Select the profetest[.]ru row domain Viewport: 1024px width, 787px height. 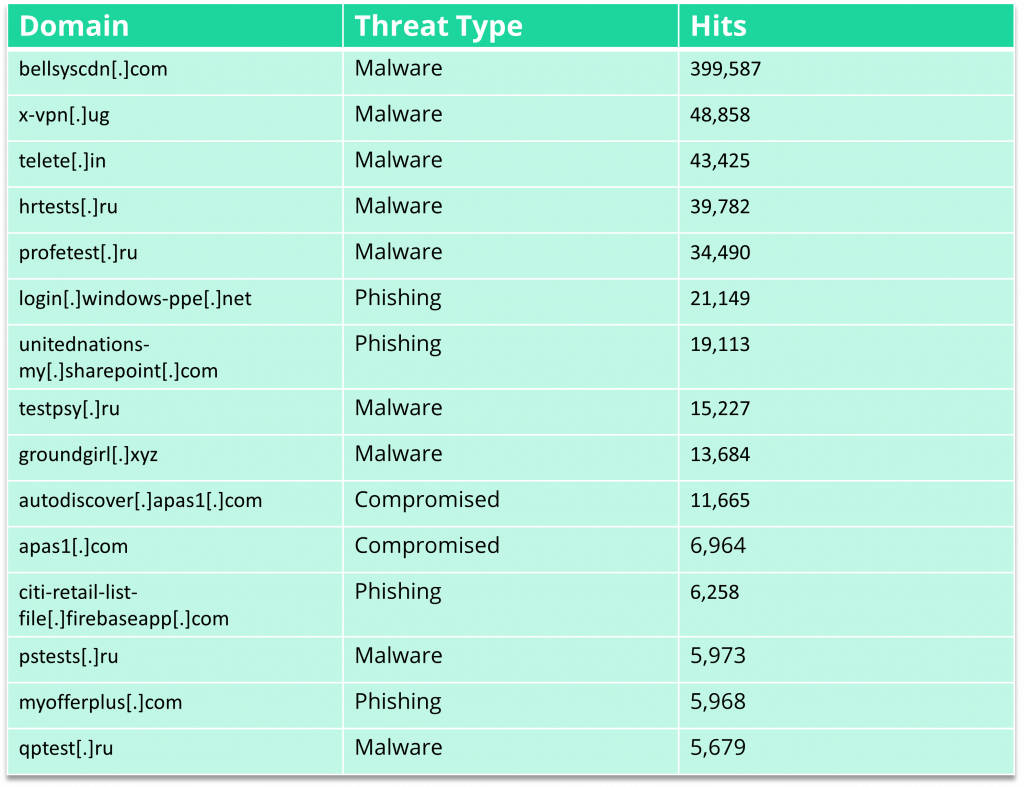(78, 252)
